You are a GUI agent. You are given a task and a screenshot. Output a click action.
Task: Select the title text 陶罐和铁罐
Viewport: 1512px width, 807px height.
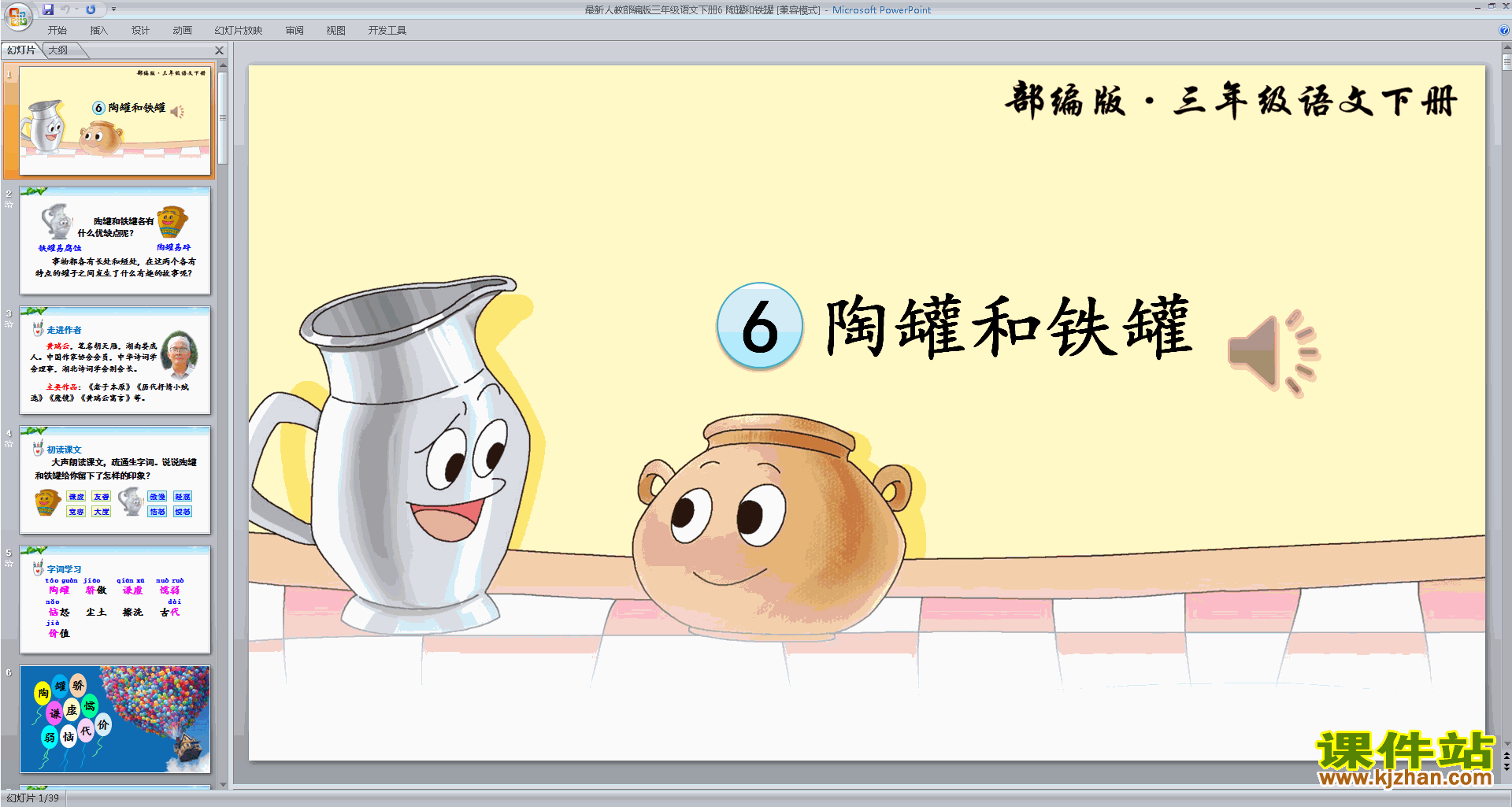point(1009,326)
